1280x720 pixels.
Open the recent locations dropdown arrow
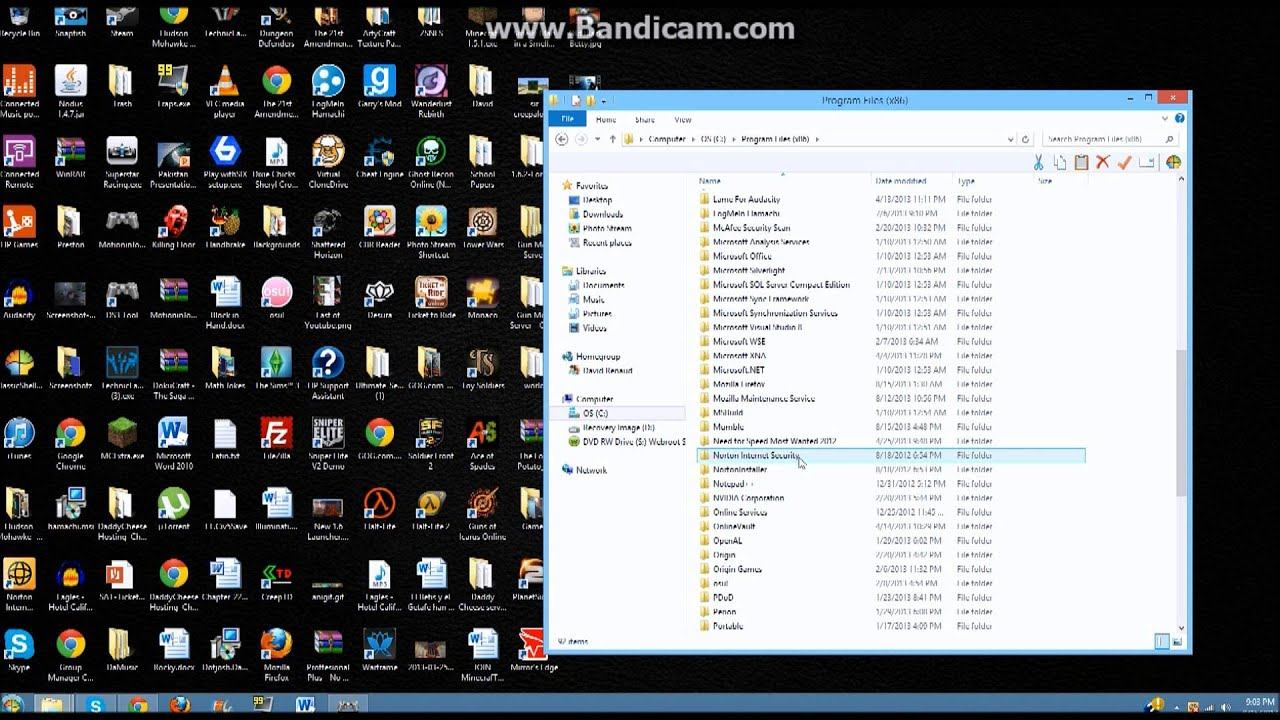coord(598,139)
